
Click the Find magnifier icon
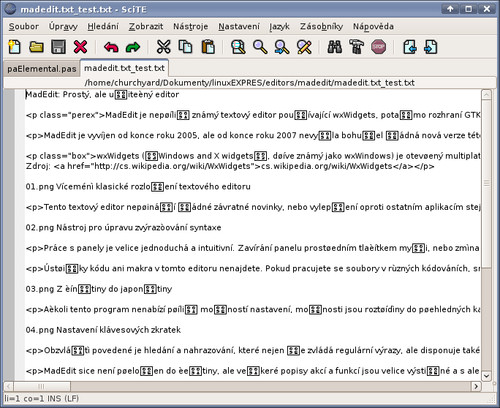click(260, 47)
